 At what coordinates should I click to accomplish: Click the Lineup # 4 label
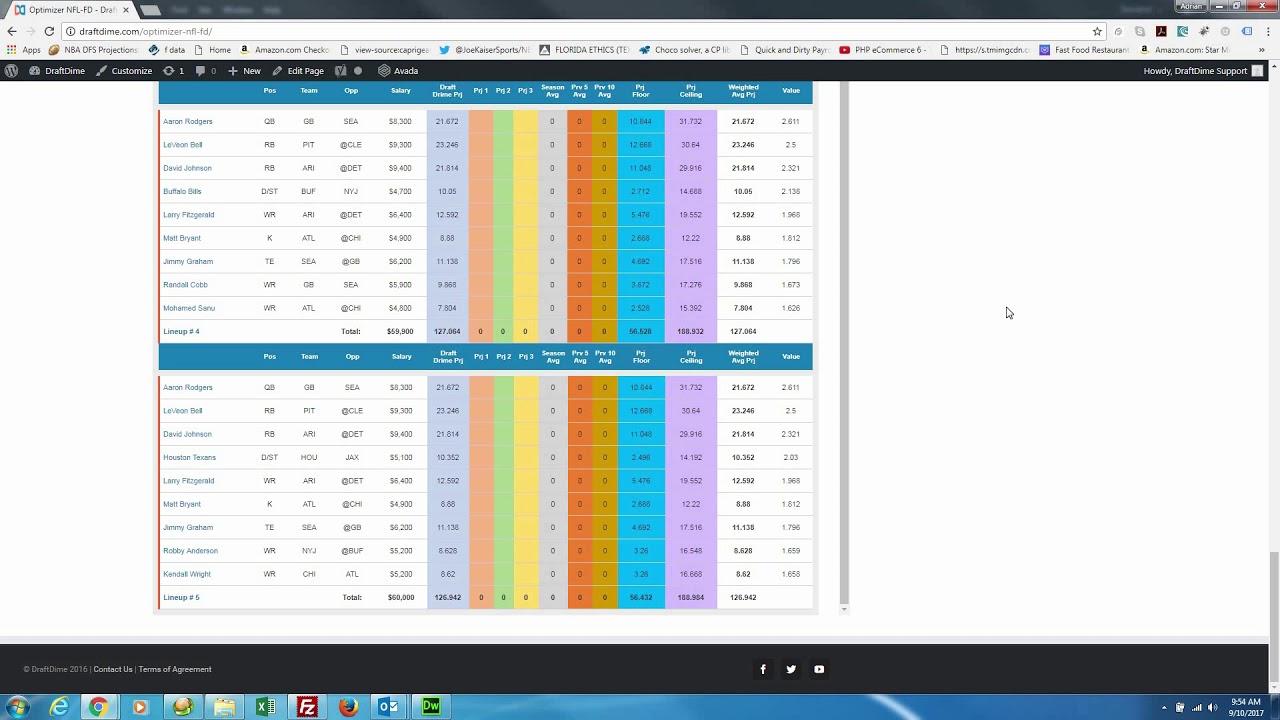click(x=181, y=331)
